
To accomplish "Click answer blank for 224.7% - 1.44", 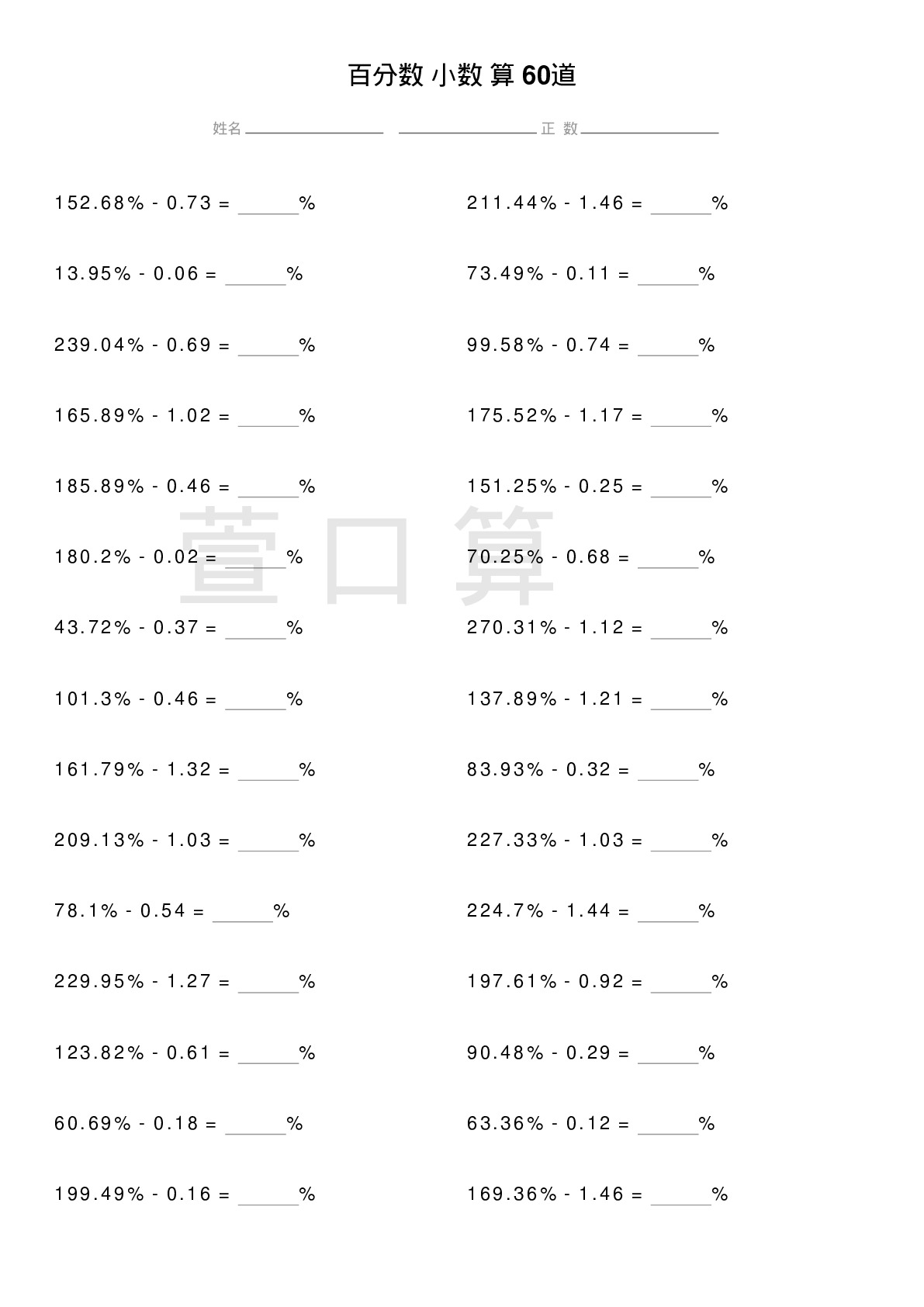I will pos(668,914).
